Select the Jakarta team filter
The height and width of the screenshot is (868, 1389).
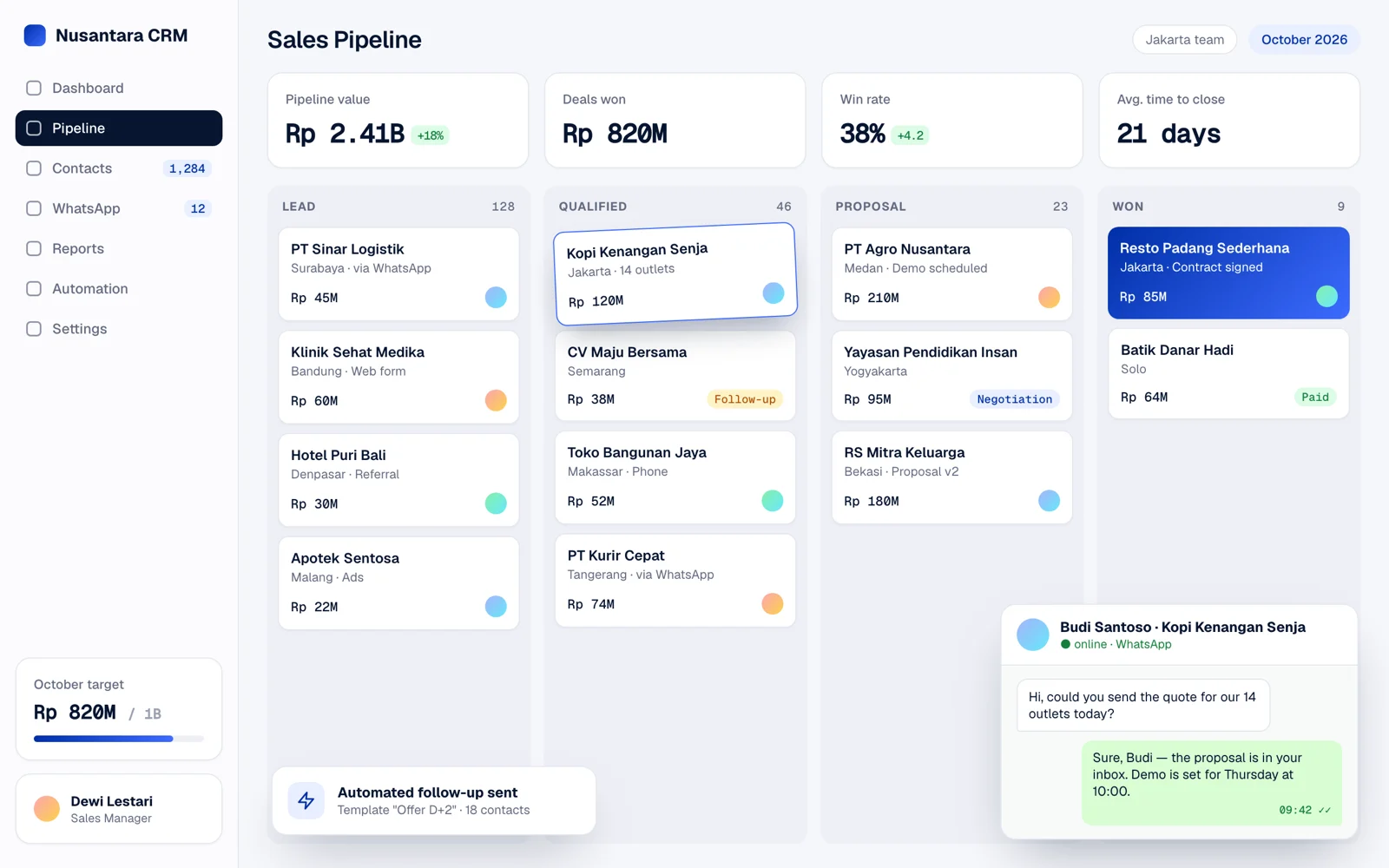click(x=1185, y=40)
